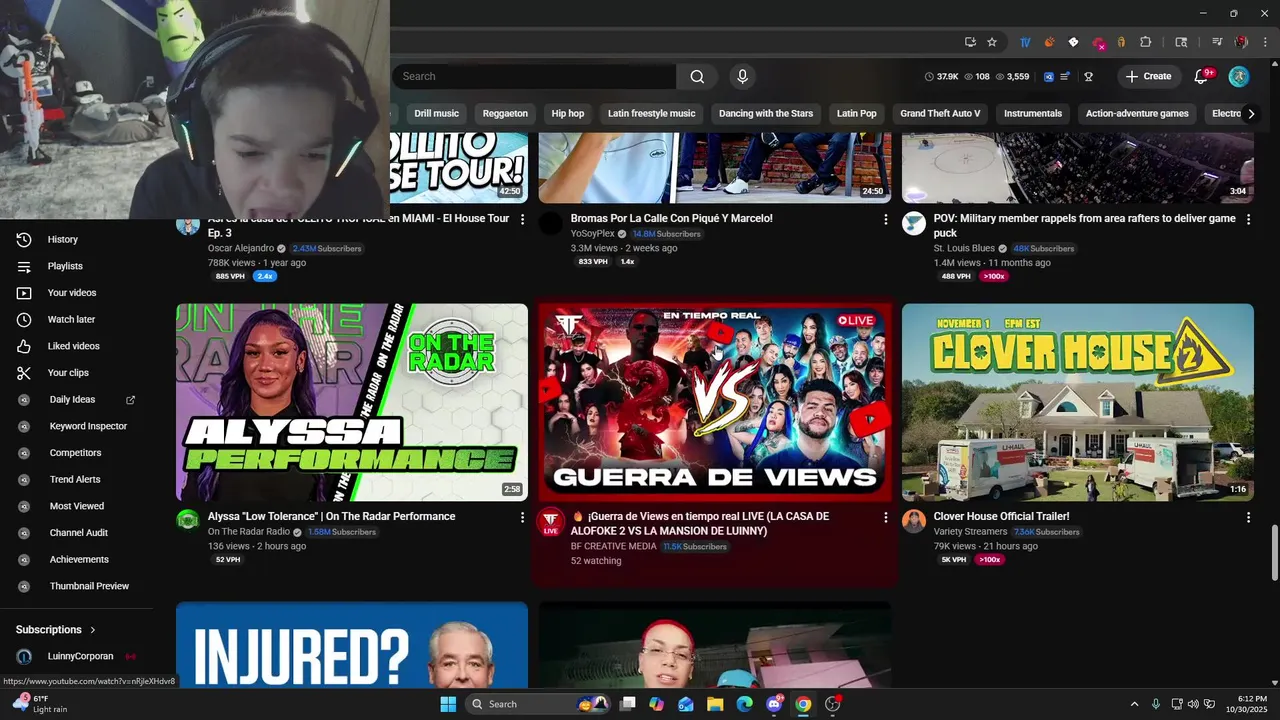Open the notifications bell
The image size is (1280, 720).
pyautogui.click(x=1202, y=76)
